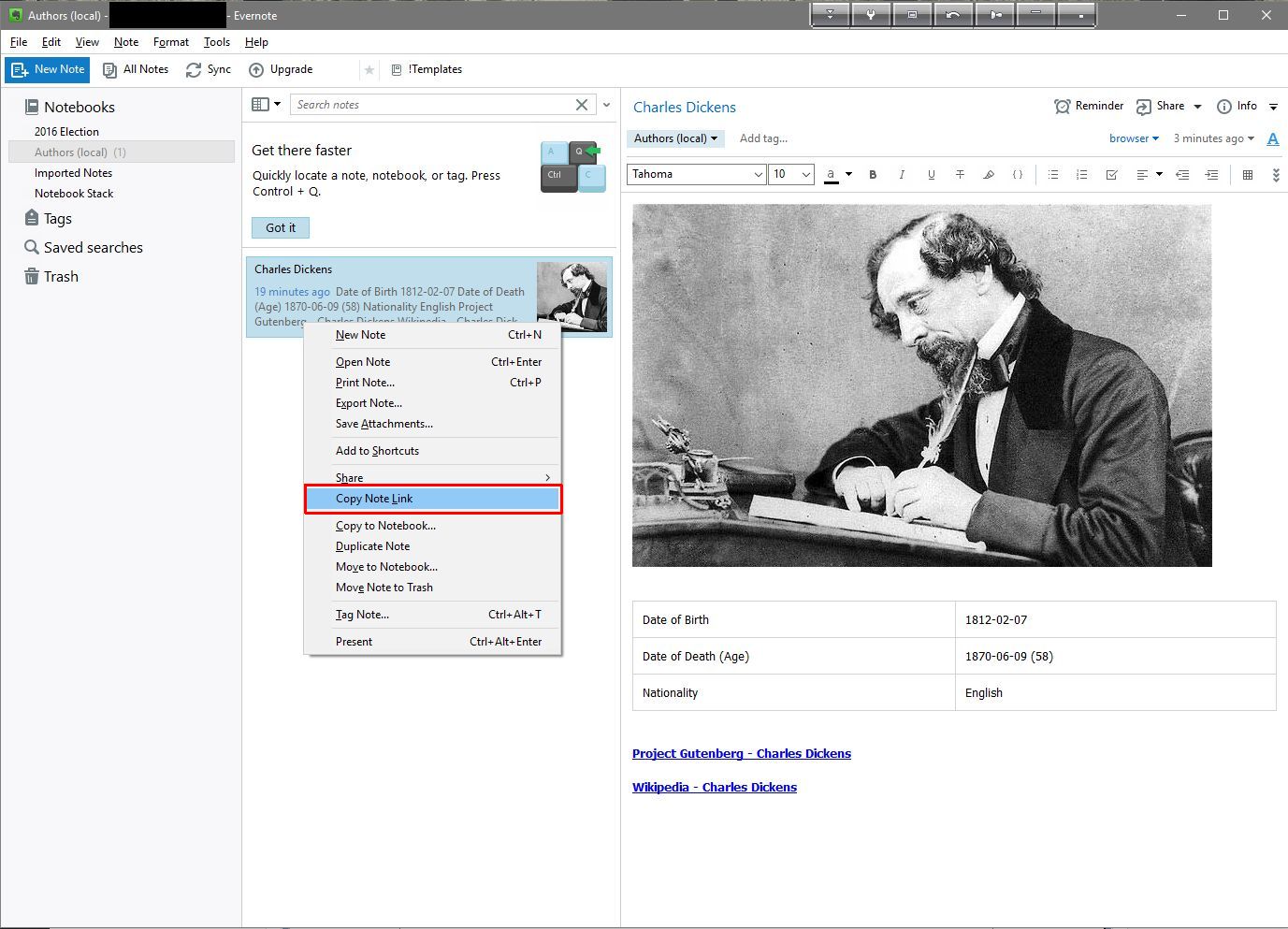Open the browser source dropdown
Image resolution: width=1288 pixels, height=929 pixels.
click(x=1134, y=138)
